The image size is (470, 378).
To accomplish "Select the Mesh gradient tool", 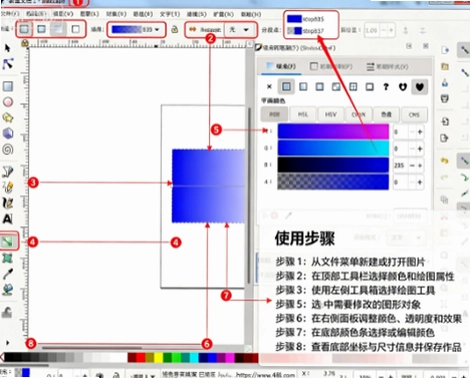I will pos(8,258).
